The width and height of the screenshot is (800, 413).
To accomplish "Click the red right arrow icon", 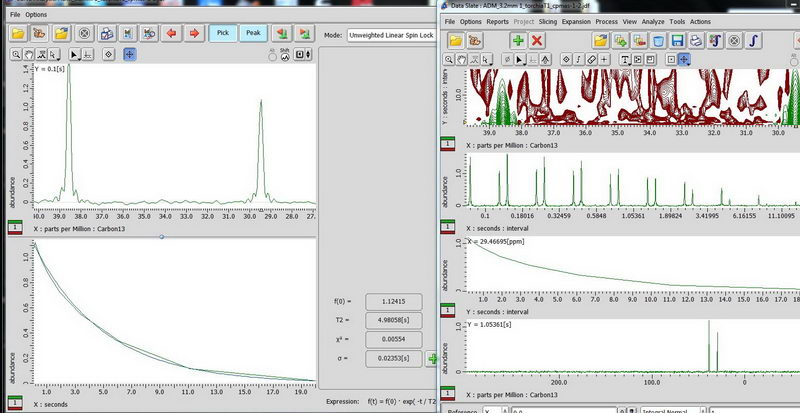I will 193,34.
